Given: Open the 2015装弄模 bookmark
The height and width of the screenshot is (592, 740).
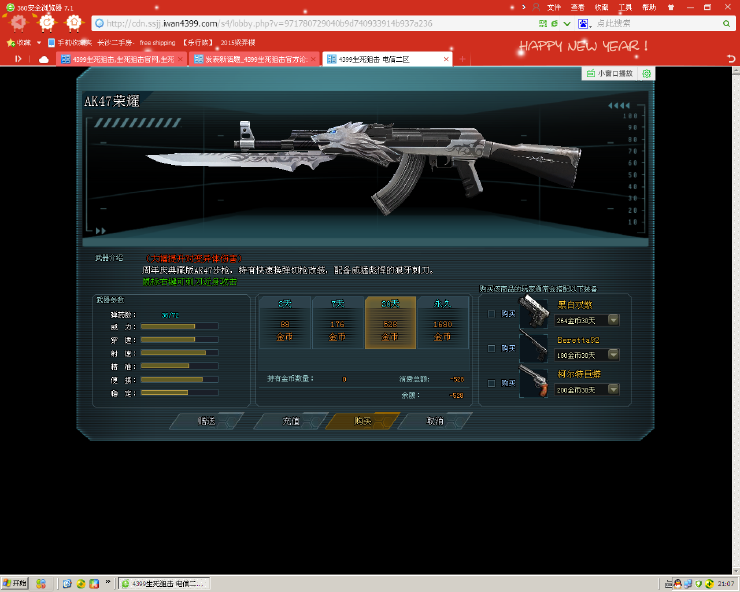Looking at the screenshot, I should pyautogui.click(x=238, y=42).
